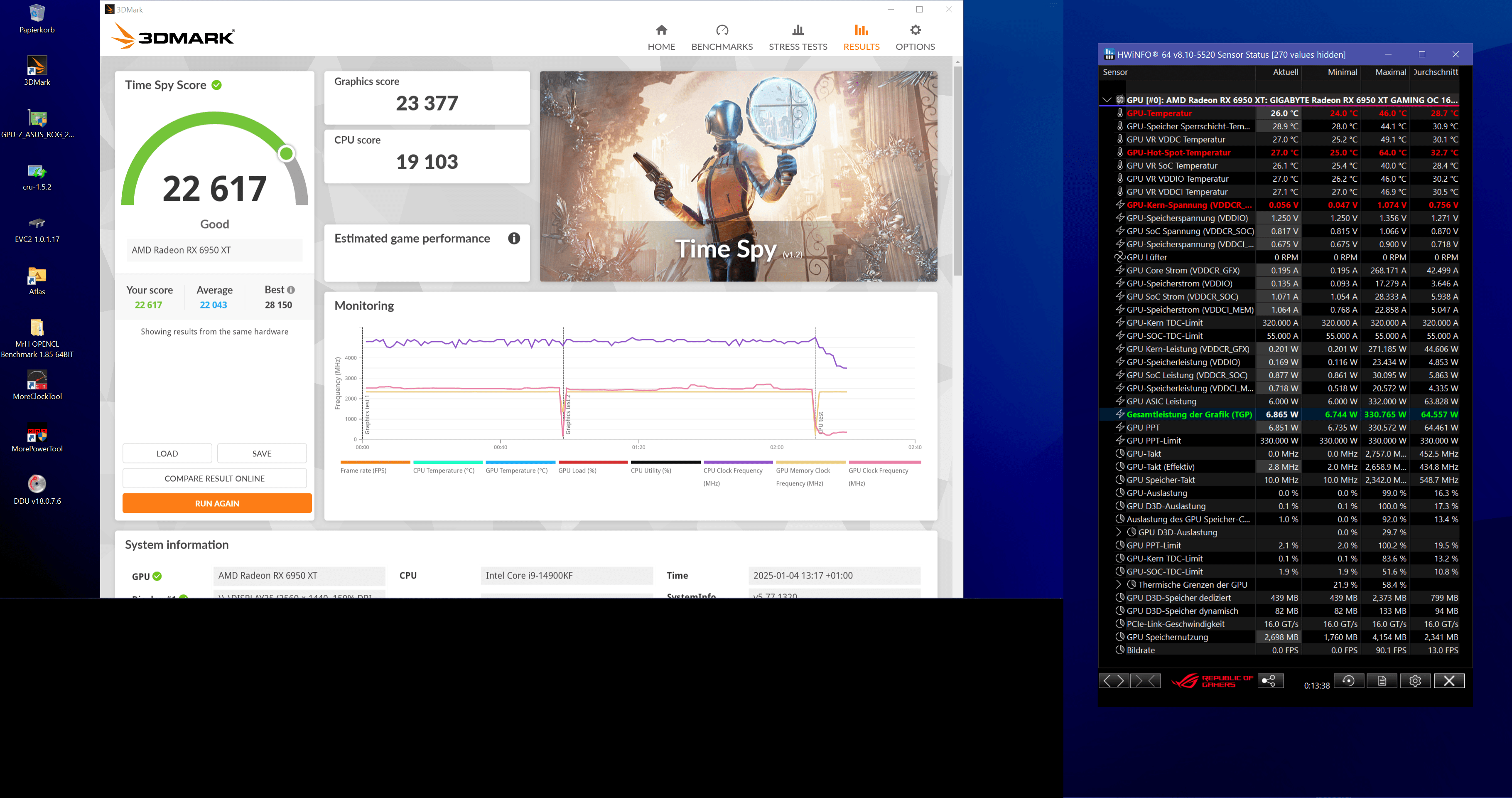The image size is (1512, 798).
Task: Click the expand columns arrows button in HWiNFO
Action: tap(1114, 680)
